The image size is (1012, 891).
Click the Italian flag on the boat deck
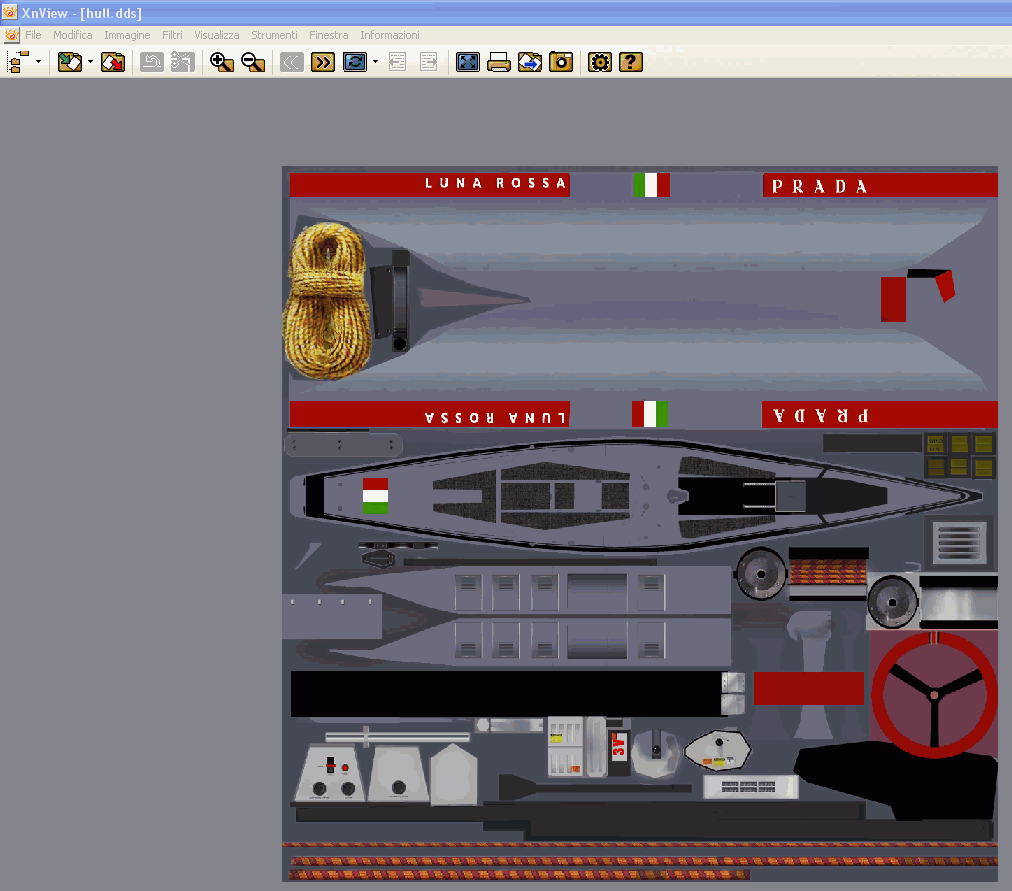click(375, 496)
